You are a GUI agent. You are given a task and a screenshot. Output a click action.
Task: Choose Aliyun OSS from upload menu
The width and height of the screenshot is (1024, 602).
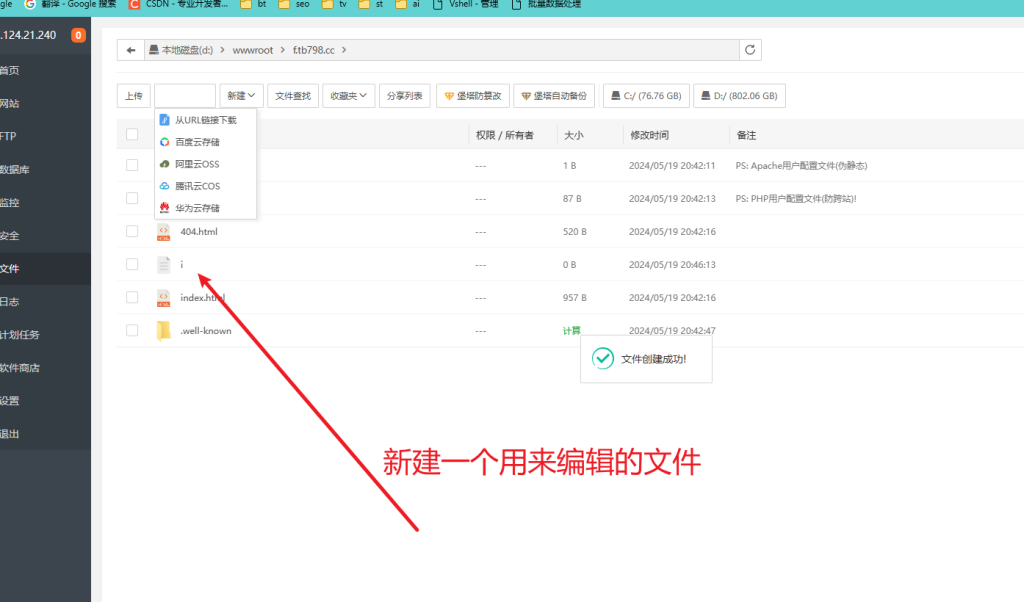point(196,164)
